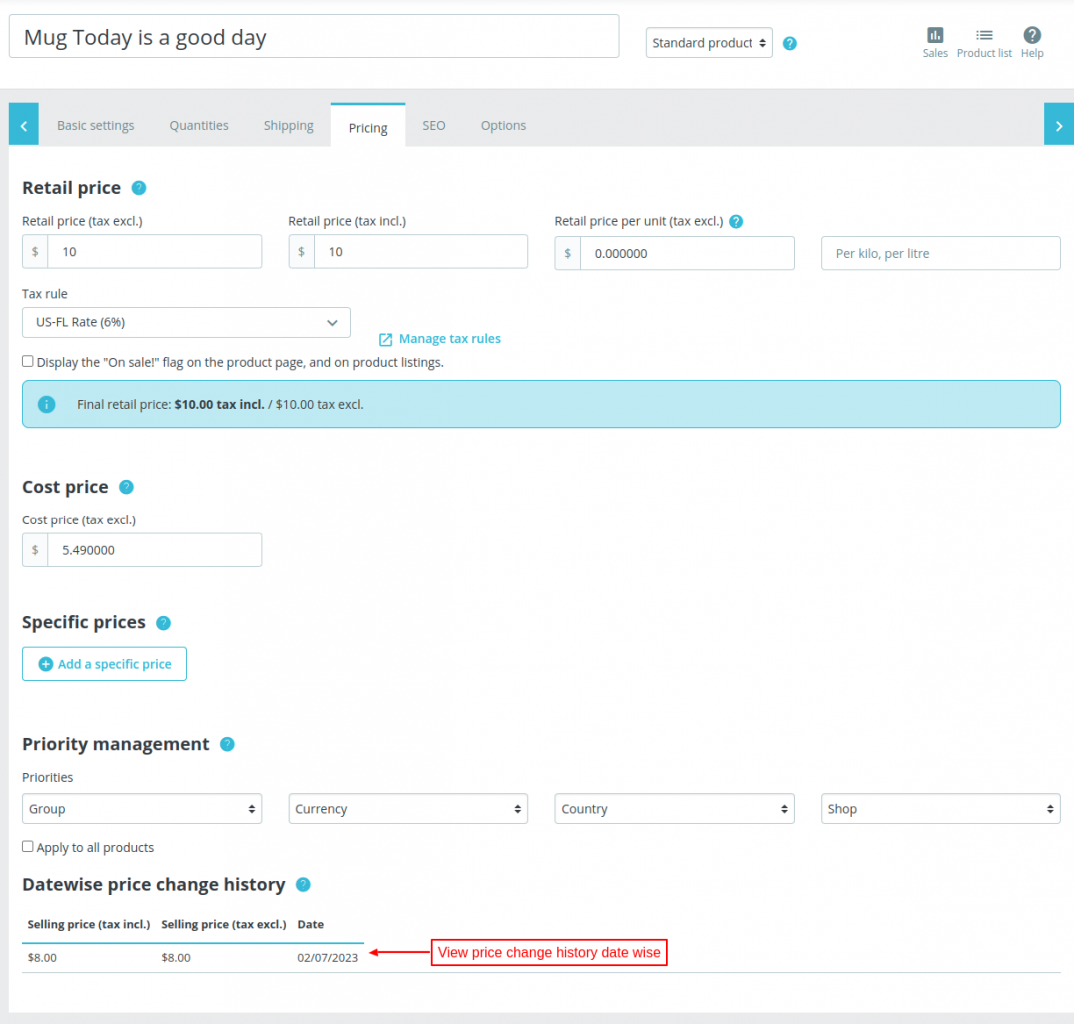The image size is (1074, 1024).
Task: Click Retail price (tax excl.) input
Action: (155, 251)
